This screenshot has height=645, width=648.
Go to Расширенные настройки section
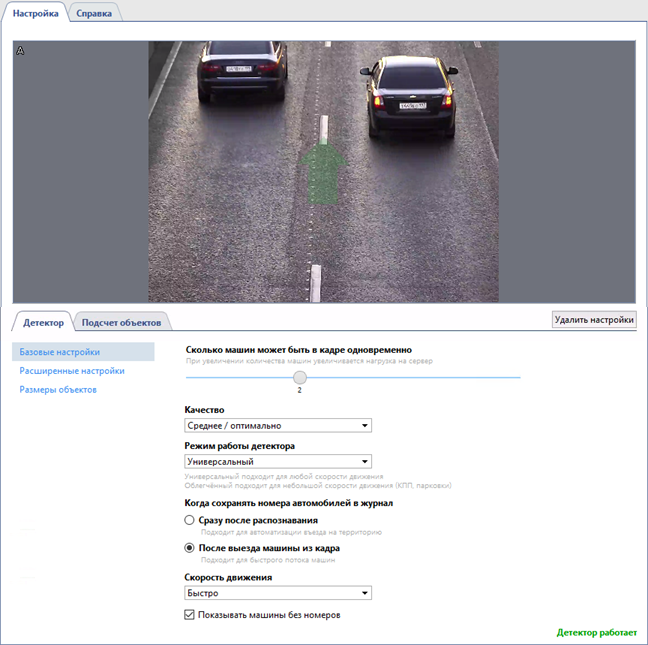point(72,371)
